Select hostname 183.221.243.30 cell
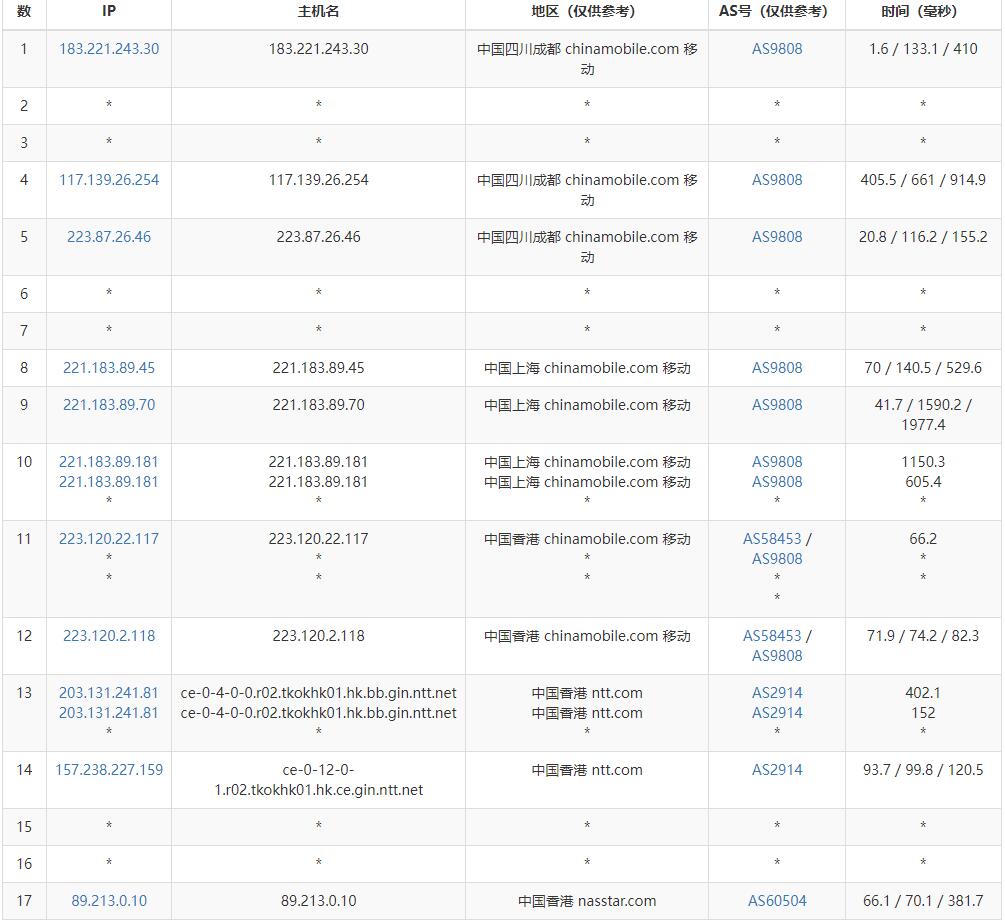The height and width of the screenshot is (922, 1005). pyautogui.click(x=319, y=49)
